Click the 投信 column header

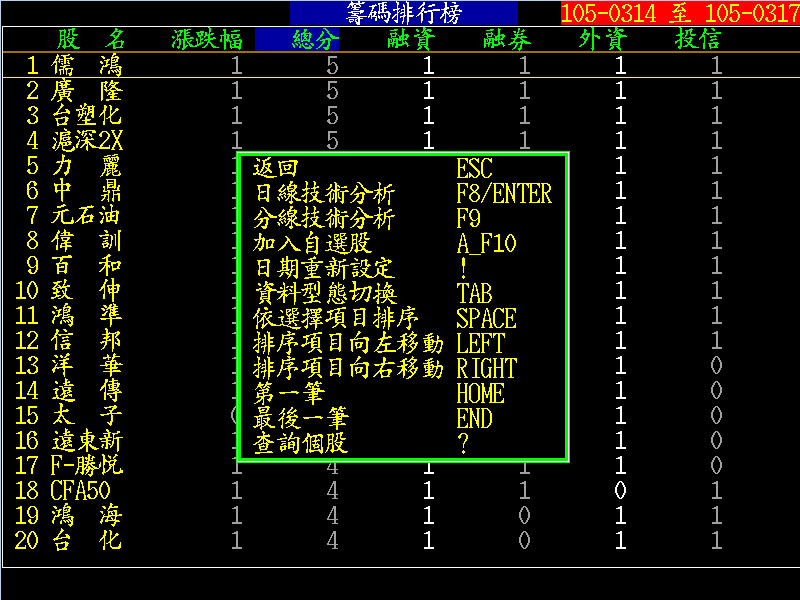(x=698, y=39)
